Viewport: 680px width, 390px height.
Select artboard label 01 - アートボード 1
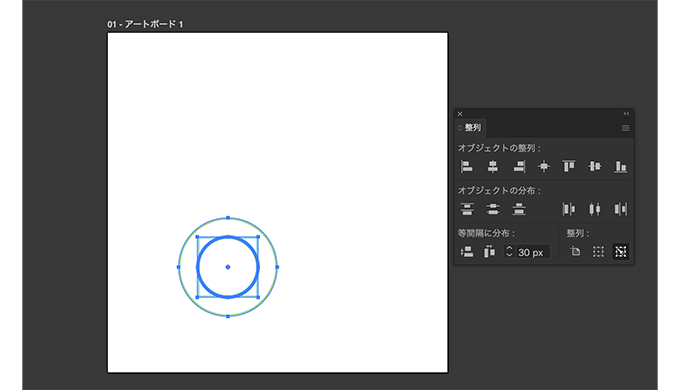point(145,24)
